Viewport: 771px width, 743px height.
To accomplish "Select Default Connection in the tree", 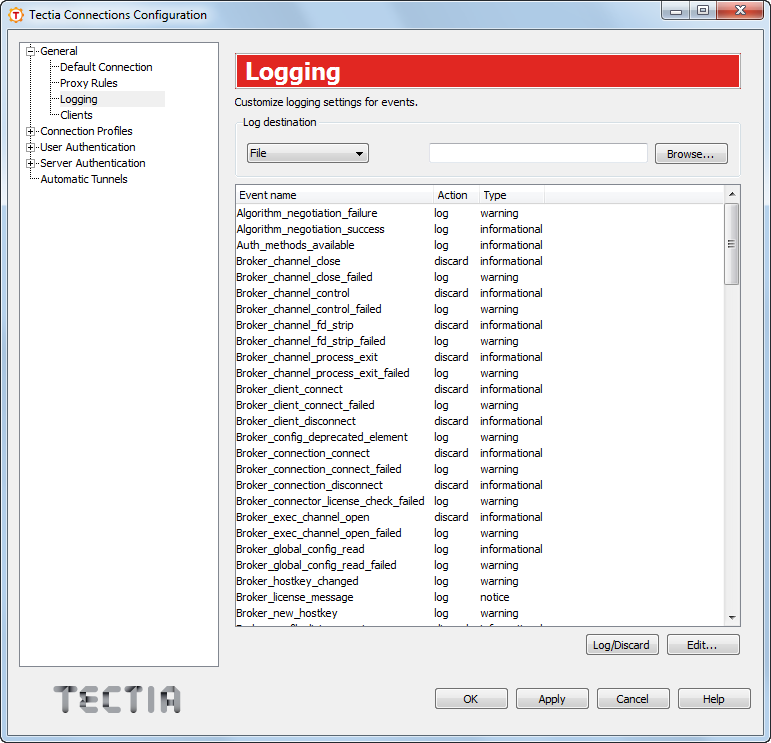I will point(106,67).
